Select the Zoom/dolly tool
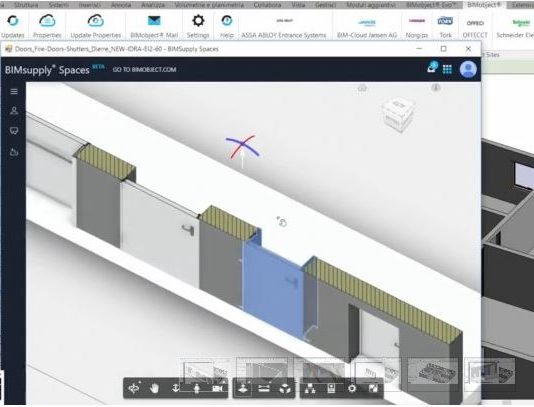Image resolution: width=534 pixels, height=407 pixels. click(175, 388)
